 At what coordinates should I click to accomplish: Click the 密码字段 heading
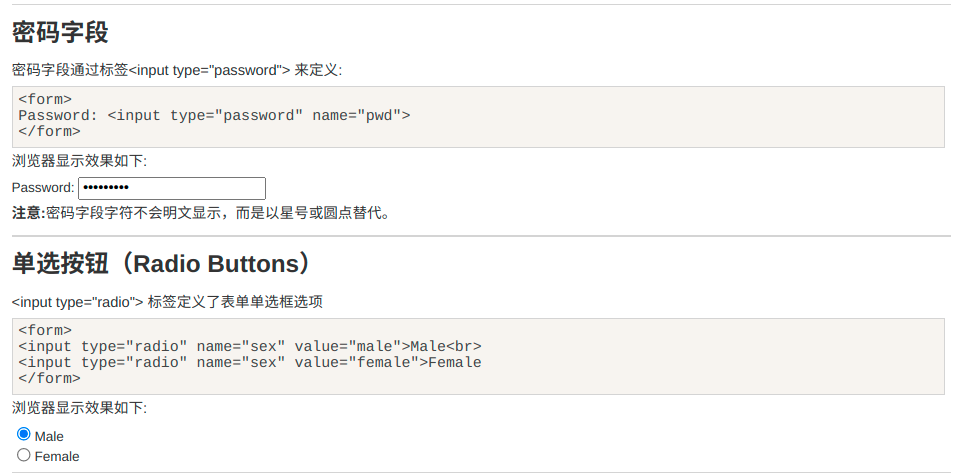coord(60,33)
